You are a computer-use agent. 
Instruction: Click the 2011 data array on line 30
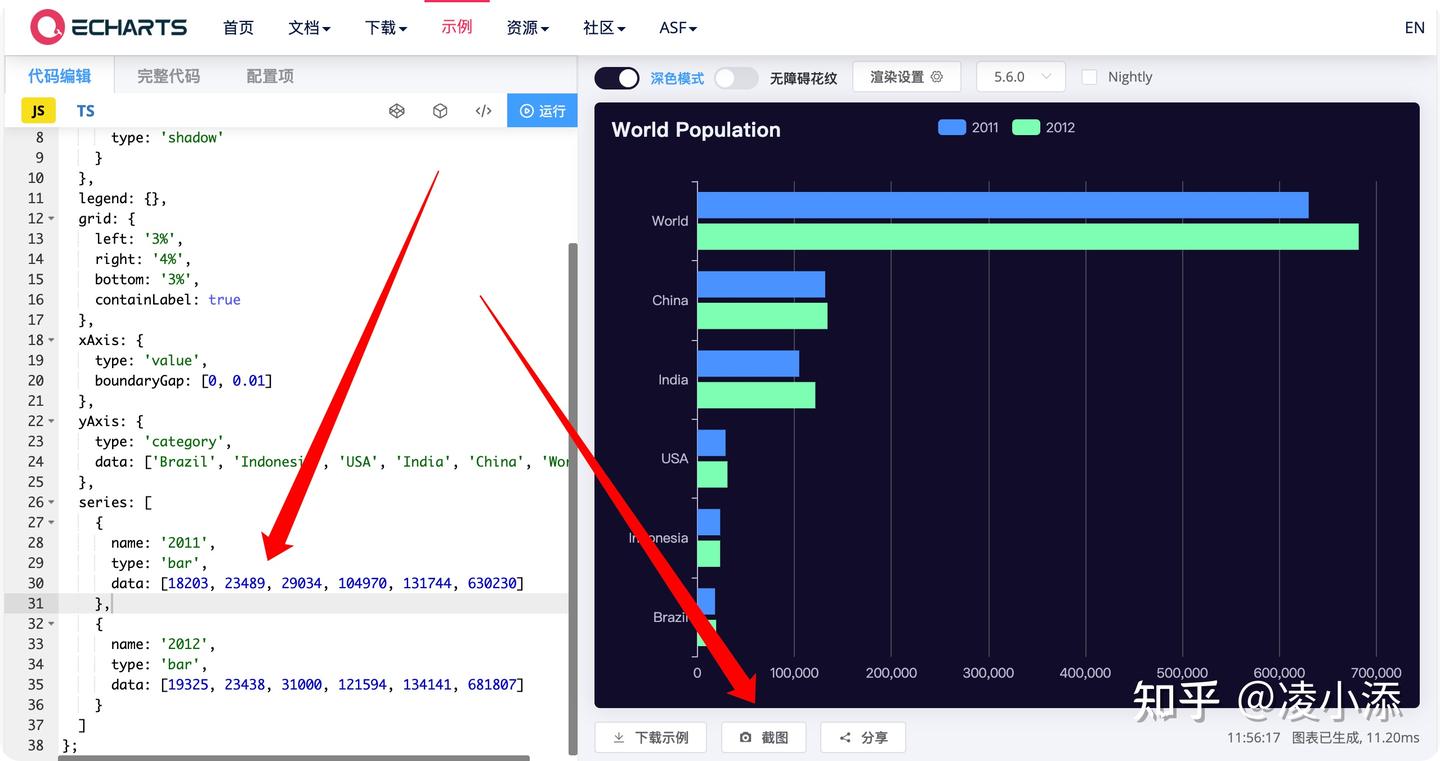[342, 583]
